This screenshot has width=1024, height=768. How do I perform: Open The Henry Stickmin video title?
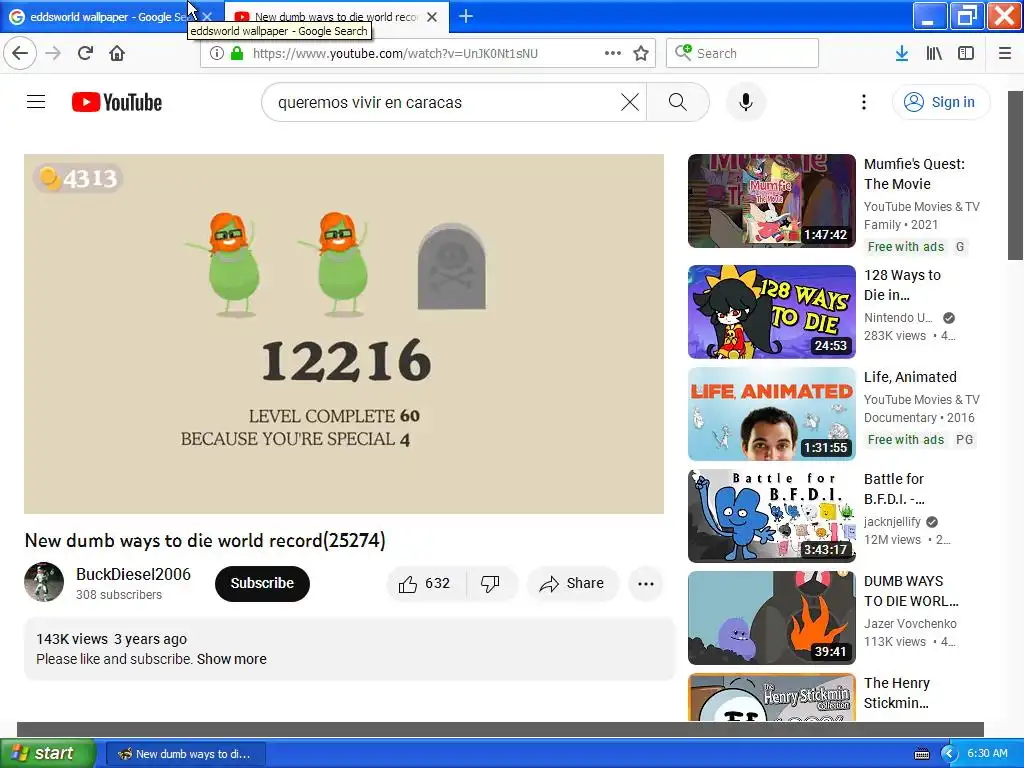[x=897, y=693]
